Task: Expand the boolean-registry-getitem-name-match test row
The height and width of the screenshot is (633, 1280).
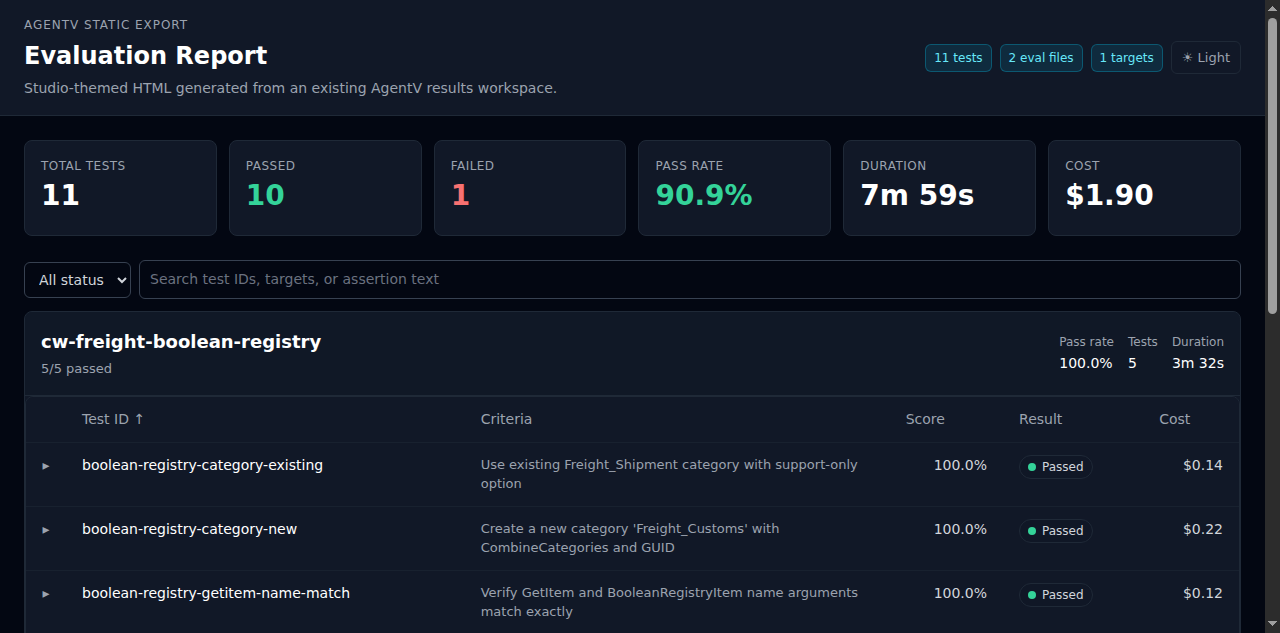Action: (x=45, y=594)
